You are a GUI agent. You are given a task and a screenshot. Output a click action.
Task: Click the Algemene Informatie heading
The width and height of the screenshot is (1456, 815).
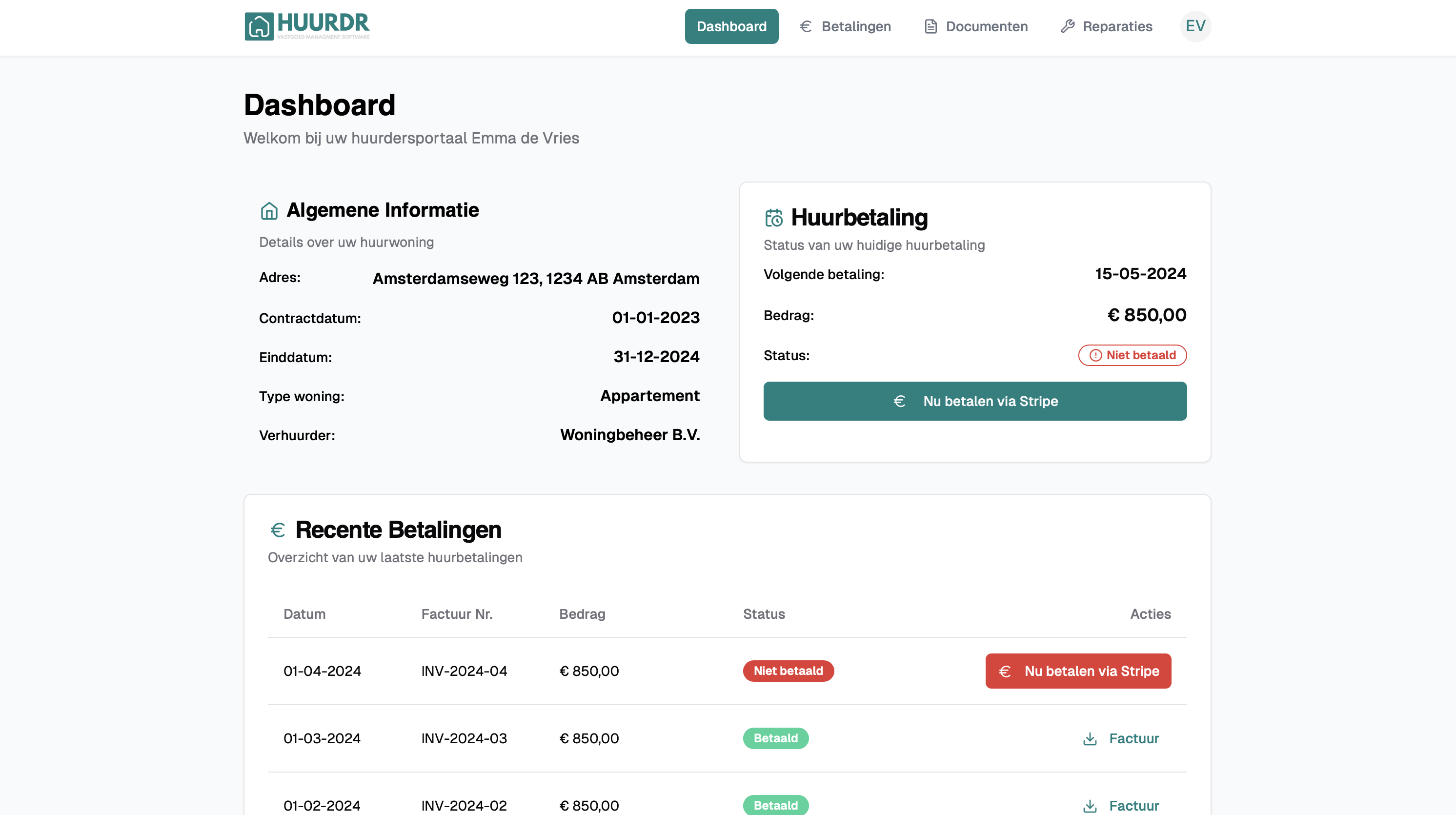click(383, 210)
